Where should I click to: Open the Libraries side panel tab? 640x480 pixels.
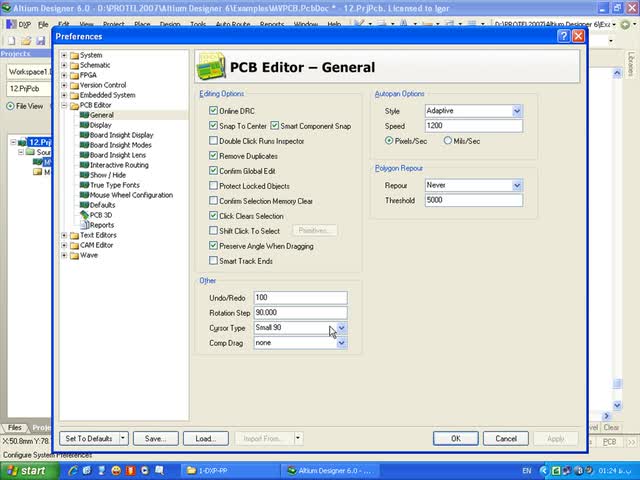pos(631,64)
